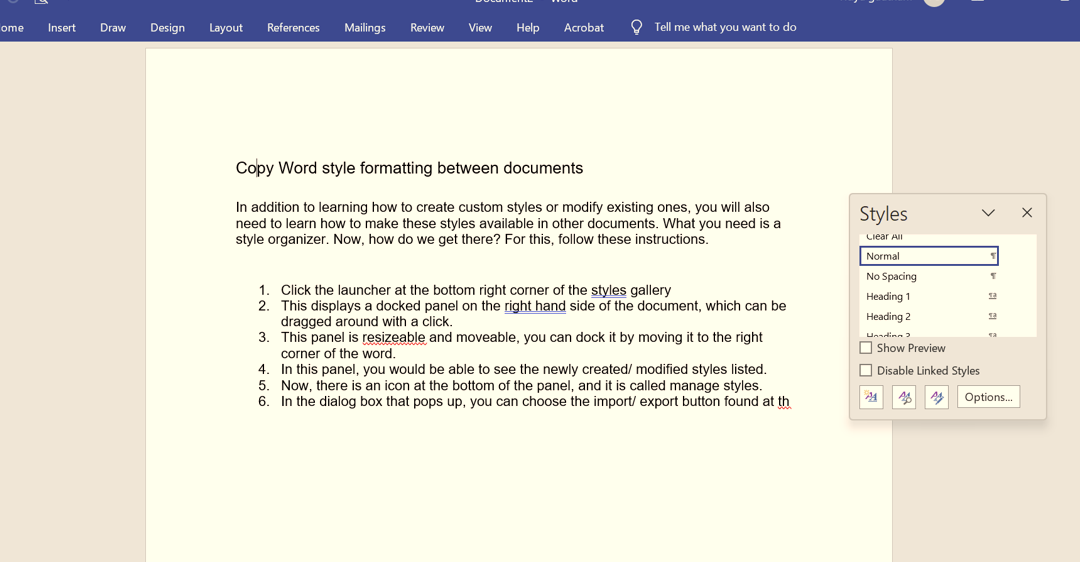The height and width of the screenshot is (562, 1080).
Task: Open the Help tab
Action: [x=528, y=28]
